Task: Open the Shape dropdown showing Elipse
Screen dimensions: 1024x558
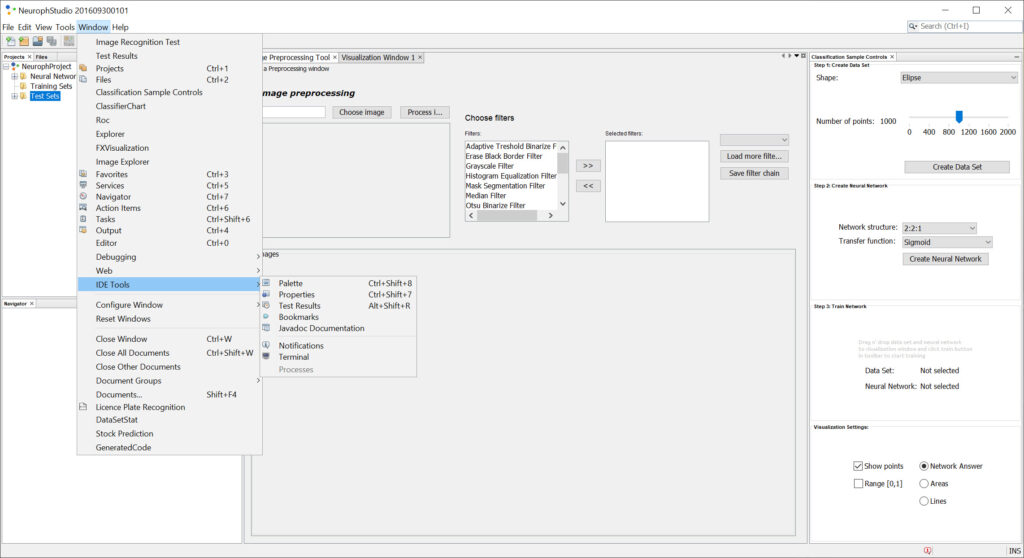Action: coord(959,78)
